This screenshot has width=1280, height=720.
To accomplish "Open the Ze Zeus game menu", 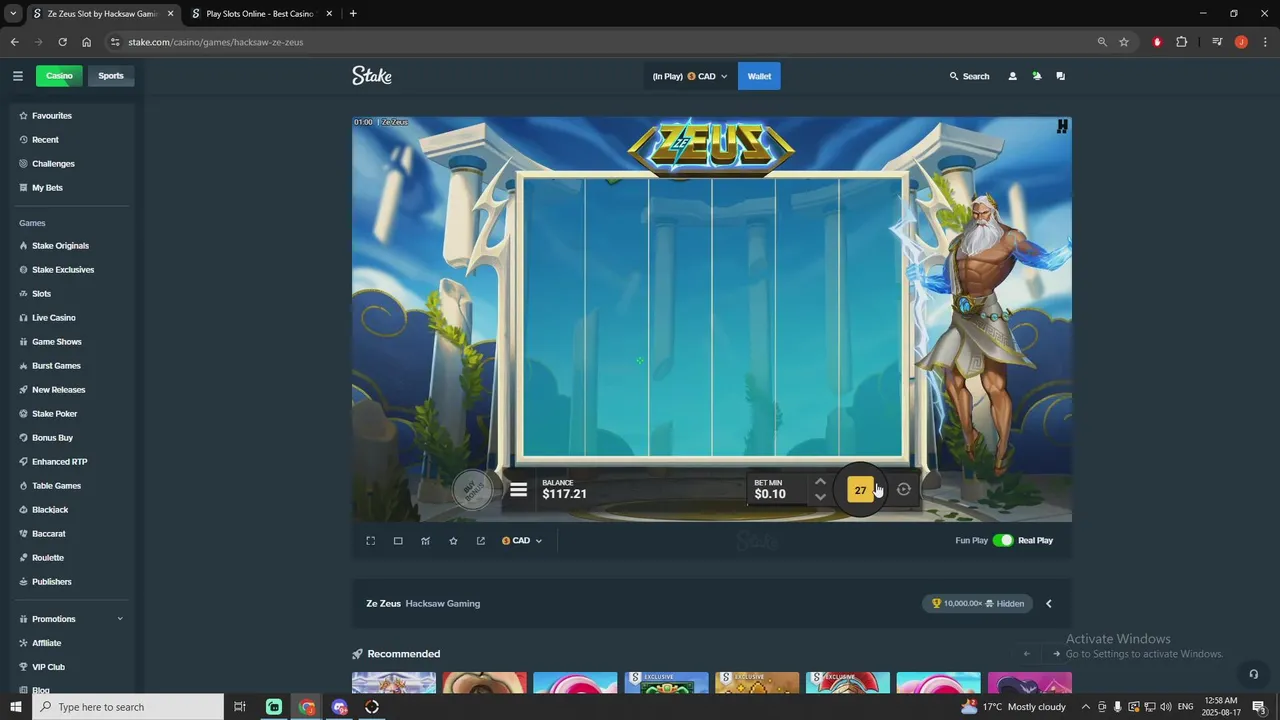I will pyautogui.click(x=518, y=490).
